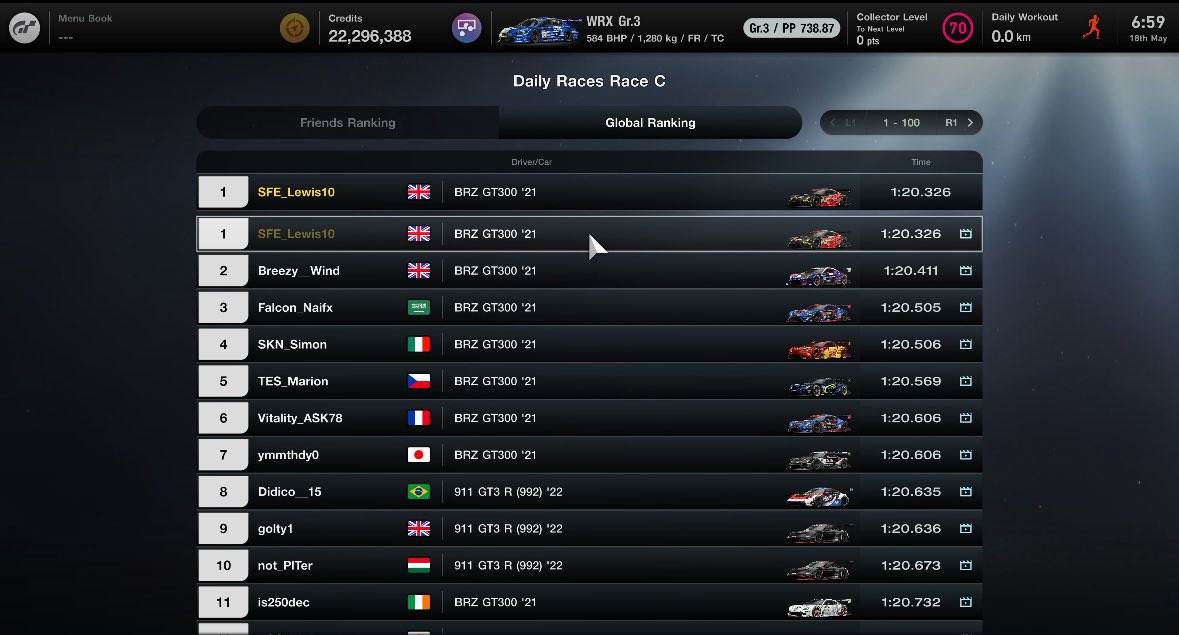Click the Driver/Car column header

(x=532, y=162)
